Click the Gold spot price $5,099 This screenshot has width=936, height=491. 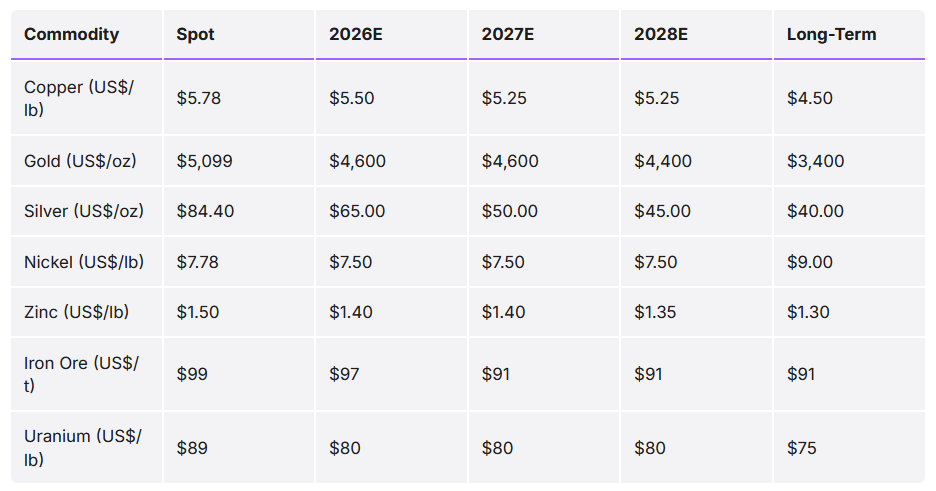tap(204, 161)
